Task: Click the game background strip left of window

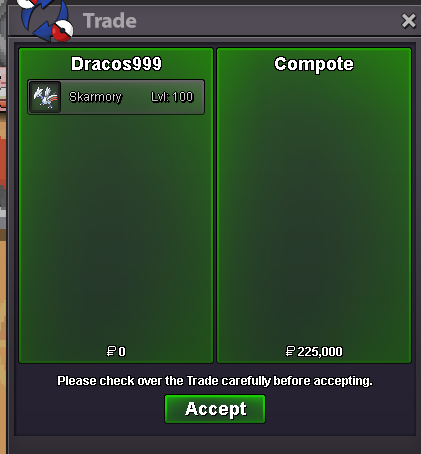Action: pyautogui.click(x=3, y=233)
